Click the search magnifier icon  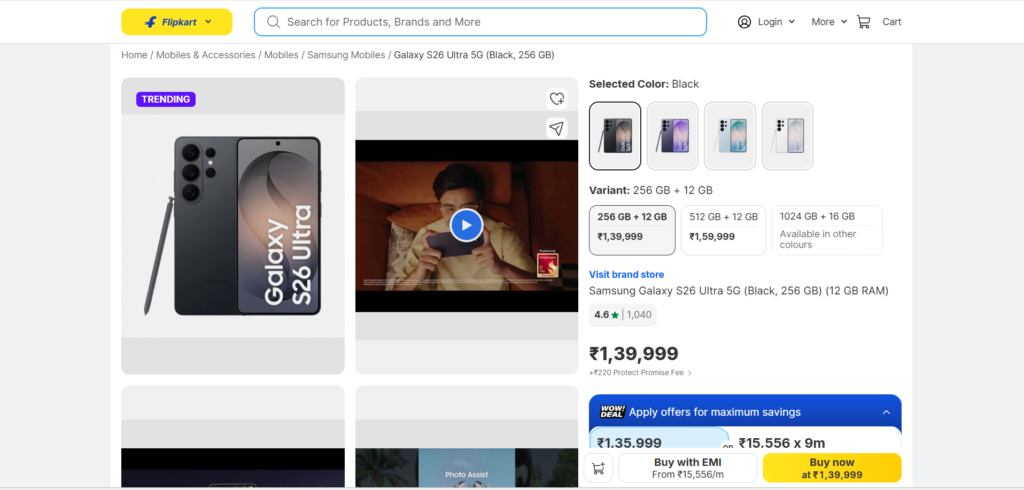[x=274, y=22]
